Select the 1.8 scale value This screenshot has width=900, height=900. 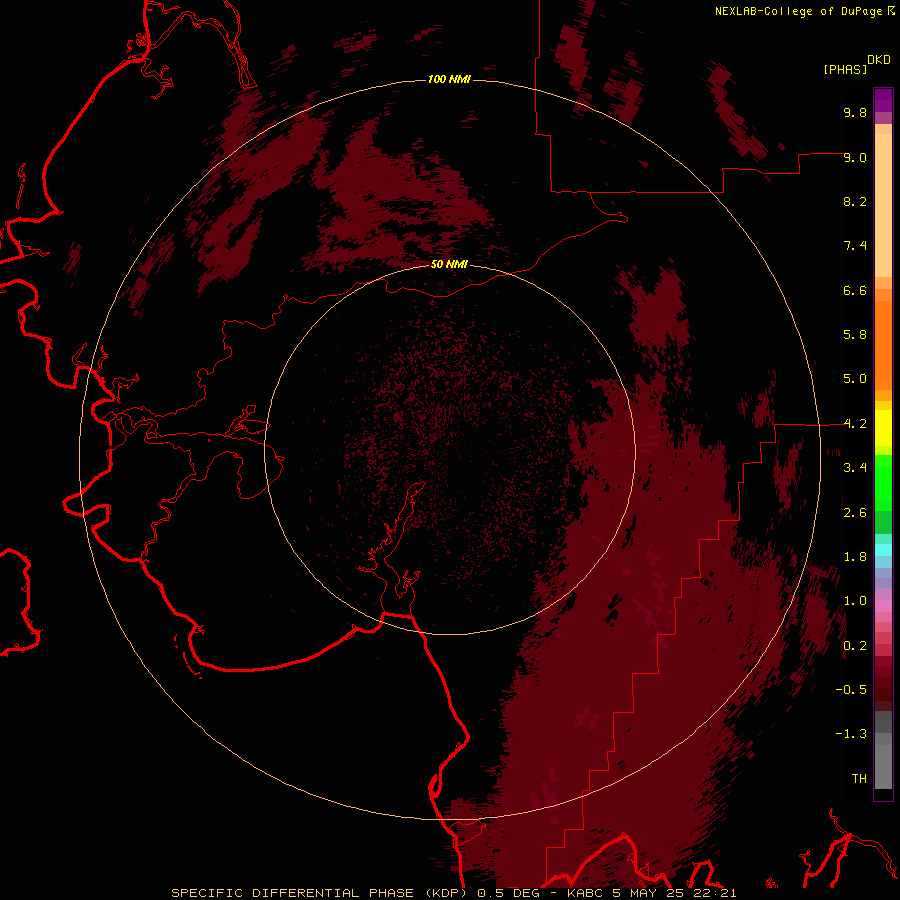[855, 557]
